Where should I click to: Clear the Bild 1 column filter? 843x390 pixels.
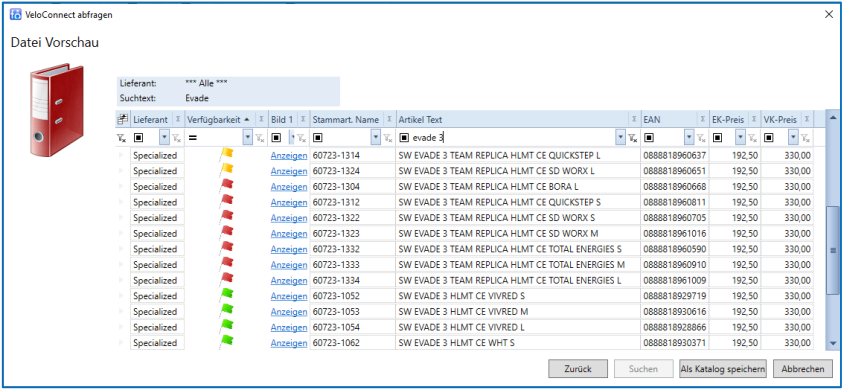click(x=302, y=138)
